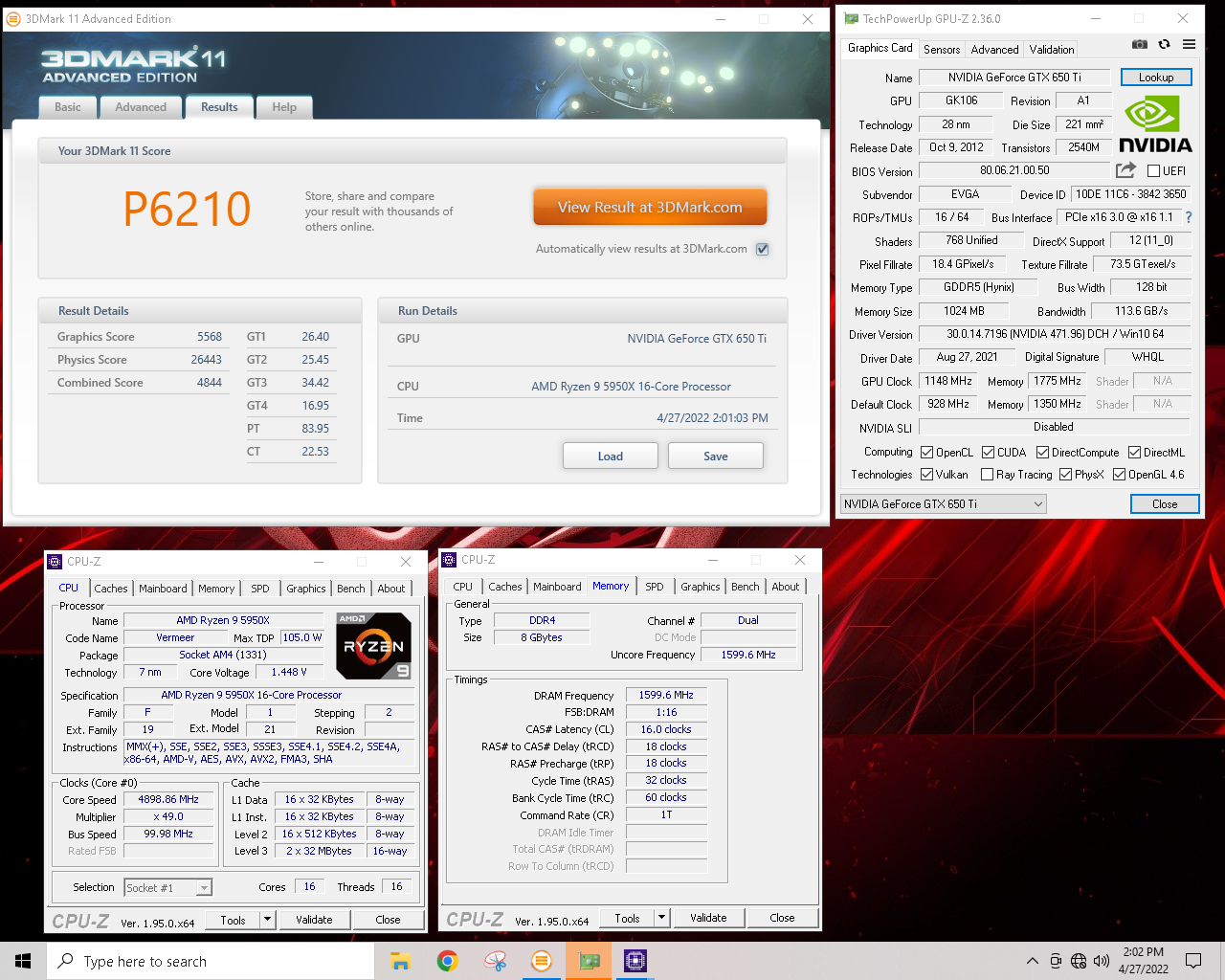Open the Validation tab in GPU-Z
This screenshot has width=1225, height=980.
click(x=1052, y=50)
